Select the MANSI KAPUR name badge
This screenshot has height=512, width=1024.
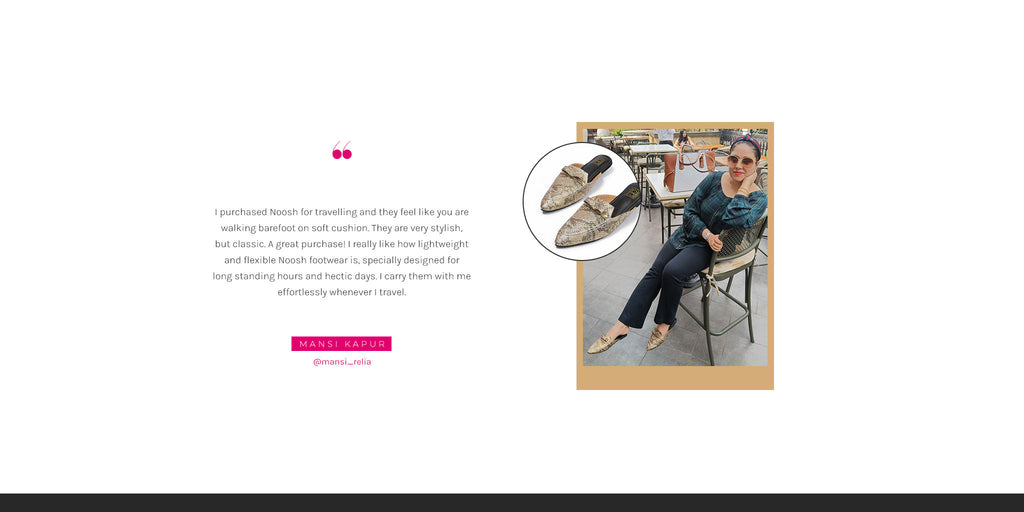tap(341, 344)
